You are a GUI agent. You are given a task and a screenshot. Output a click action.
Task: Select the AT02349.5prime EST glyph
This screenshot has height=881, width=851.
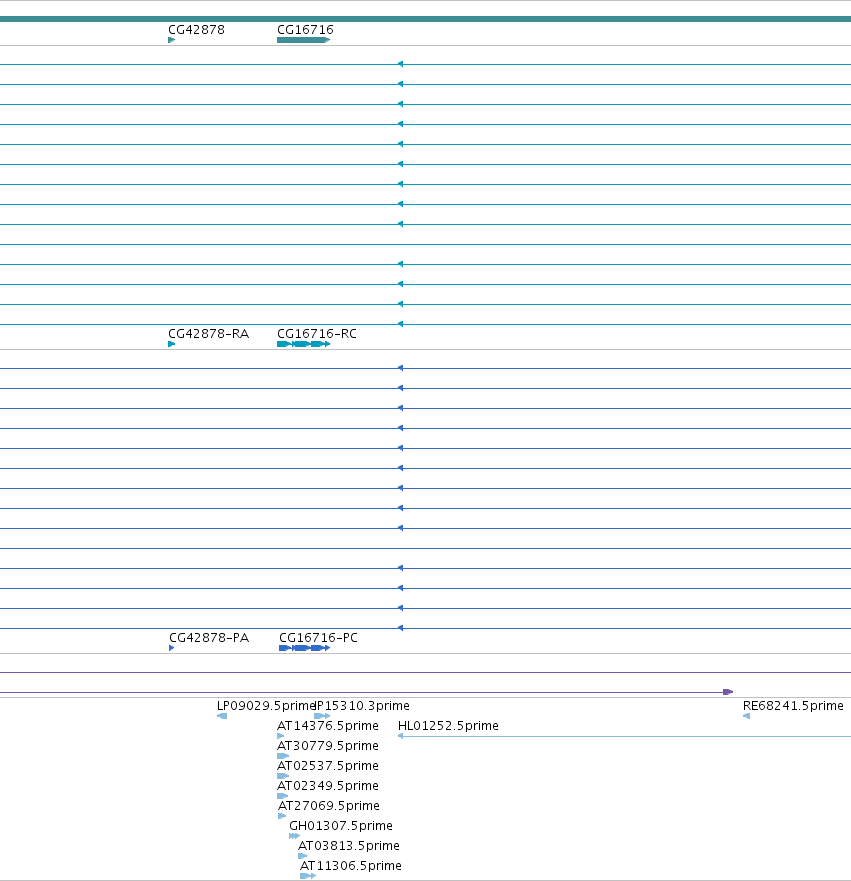(x=283, y=796)
